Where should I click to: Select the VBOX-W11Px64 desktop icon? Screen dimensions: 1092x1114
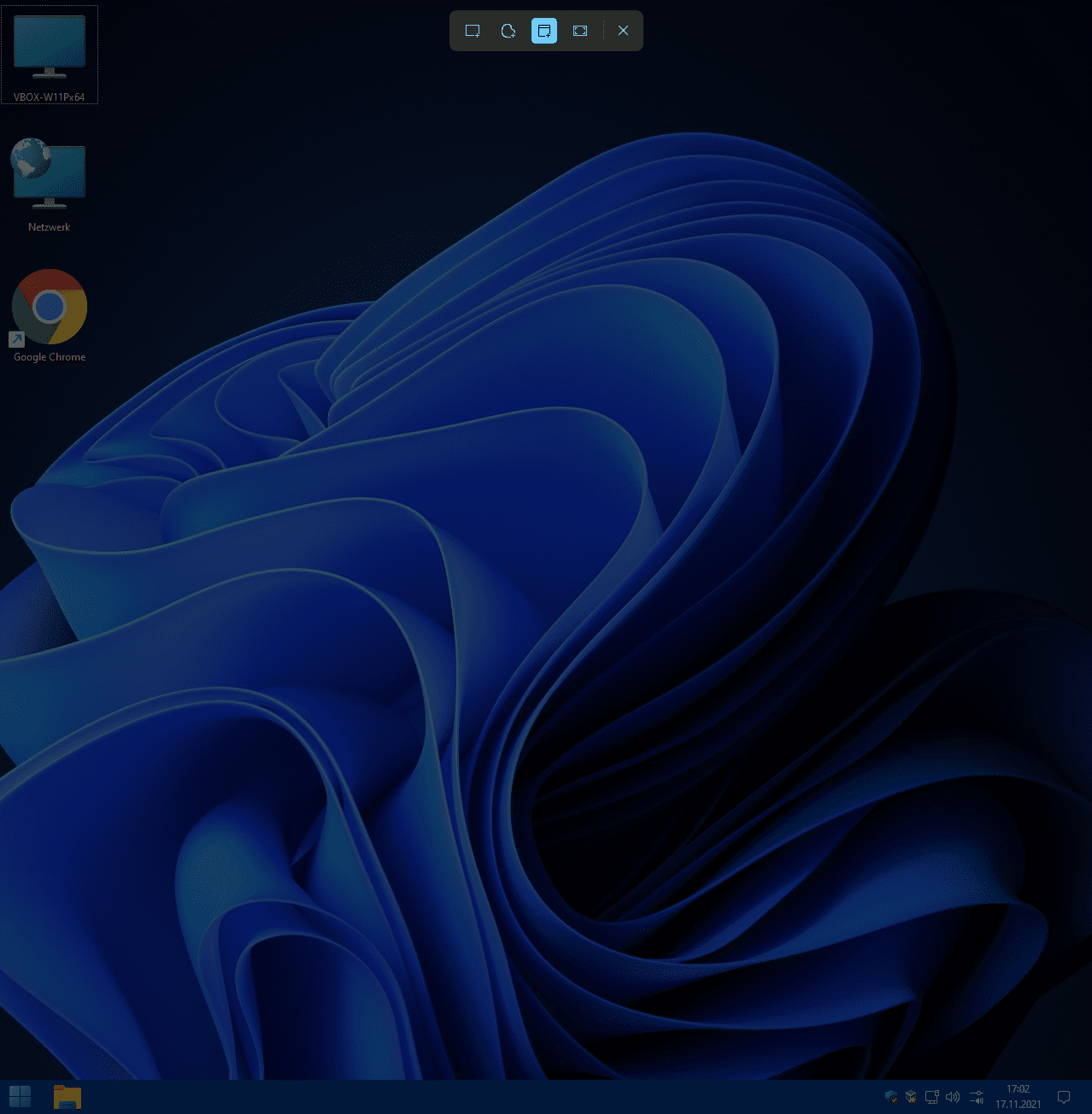coord(50,56)
